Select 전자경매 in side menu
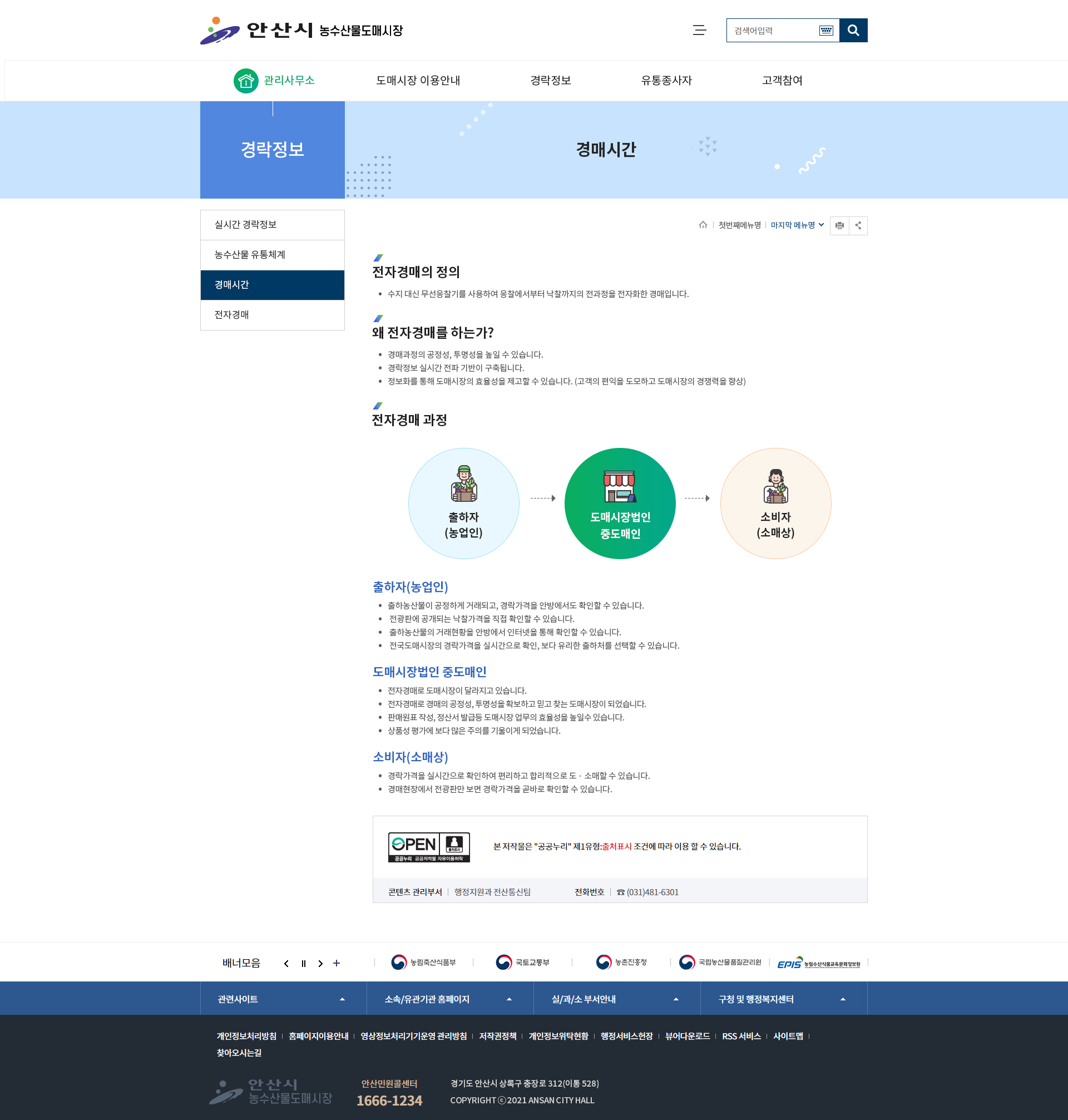The height and width of the screenshot is (1120, 1068). [x=272, y=315]
